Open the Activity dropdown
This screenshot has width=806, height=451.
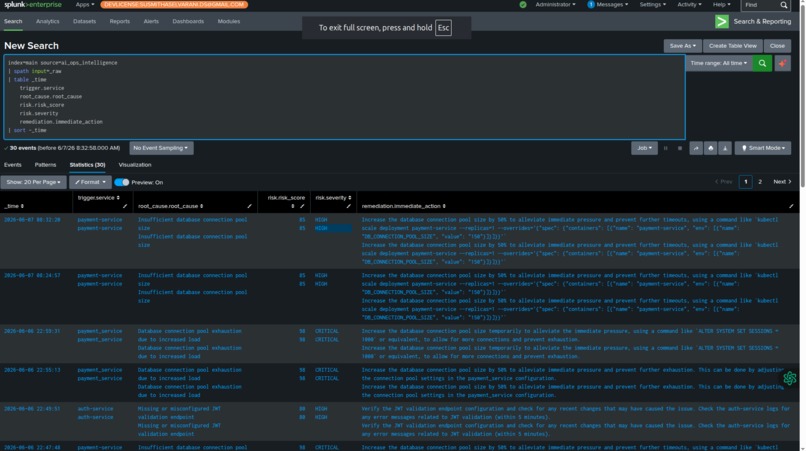click(689, 5)
